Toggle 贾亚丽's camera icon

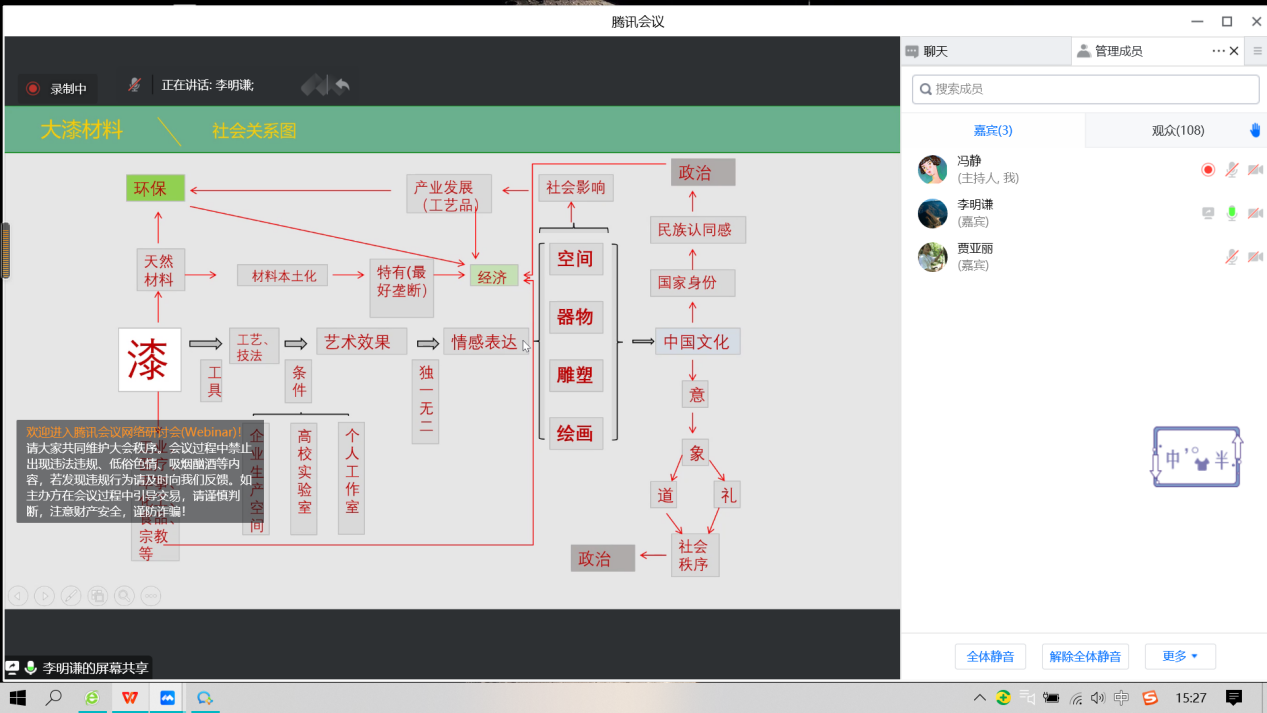tap(1254, 257)
